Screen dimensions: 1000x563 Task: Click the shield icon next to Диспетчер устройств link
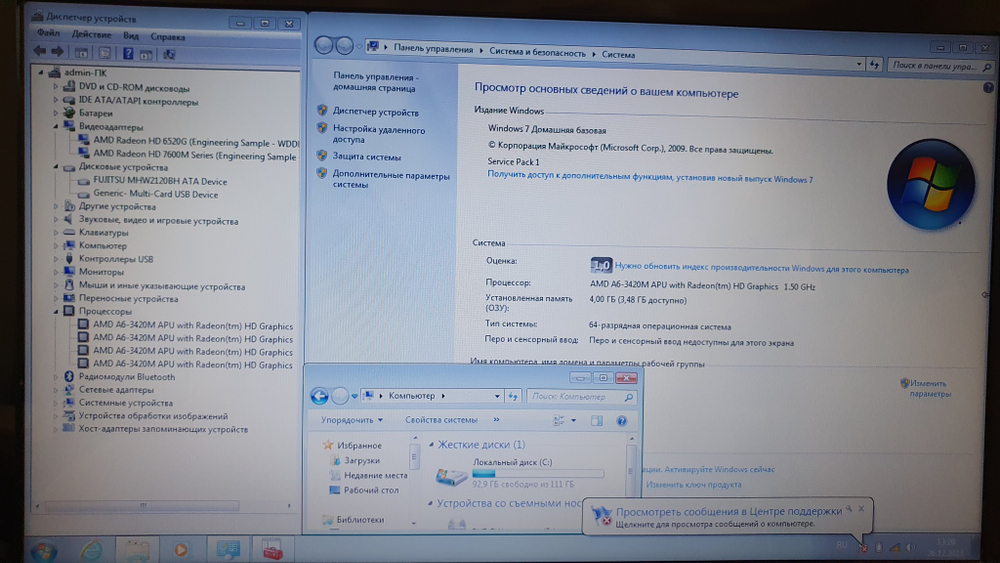[x=322, y=111]
